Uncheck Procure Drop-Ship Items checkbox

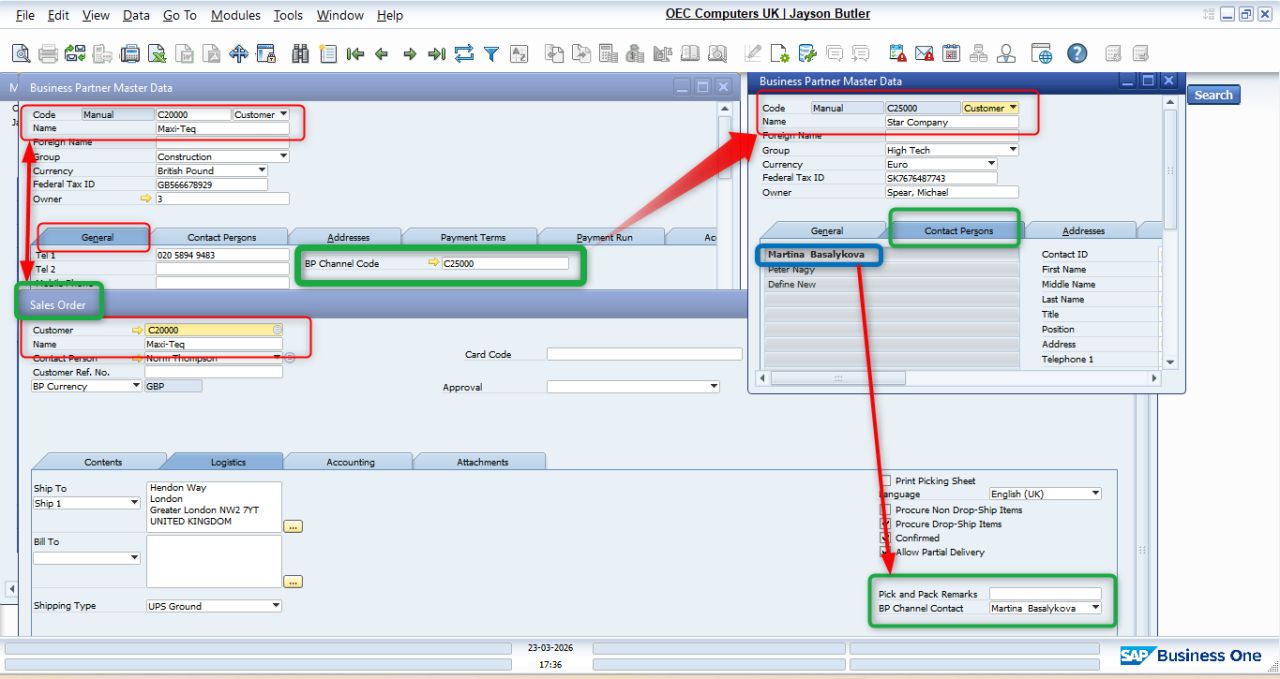pos(885,524)
